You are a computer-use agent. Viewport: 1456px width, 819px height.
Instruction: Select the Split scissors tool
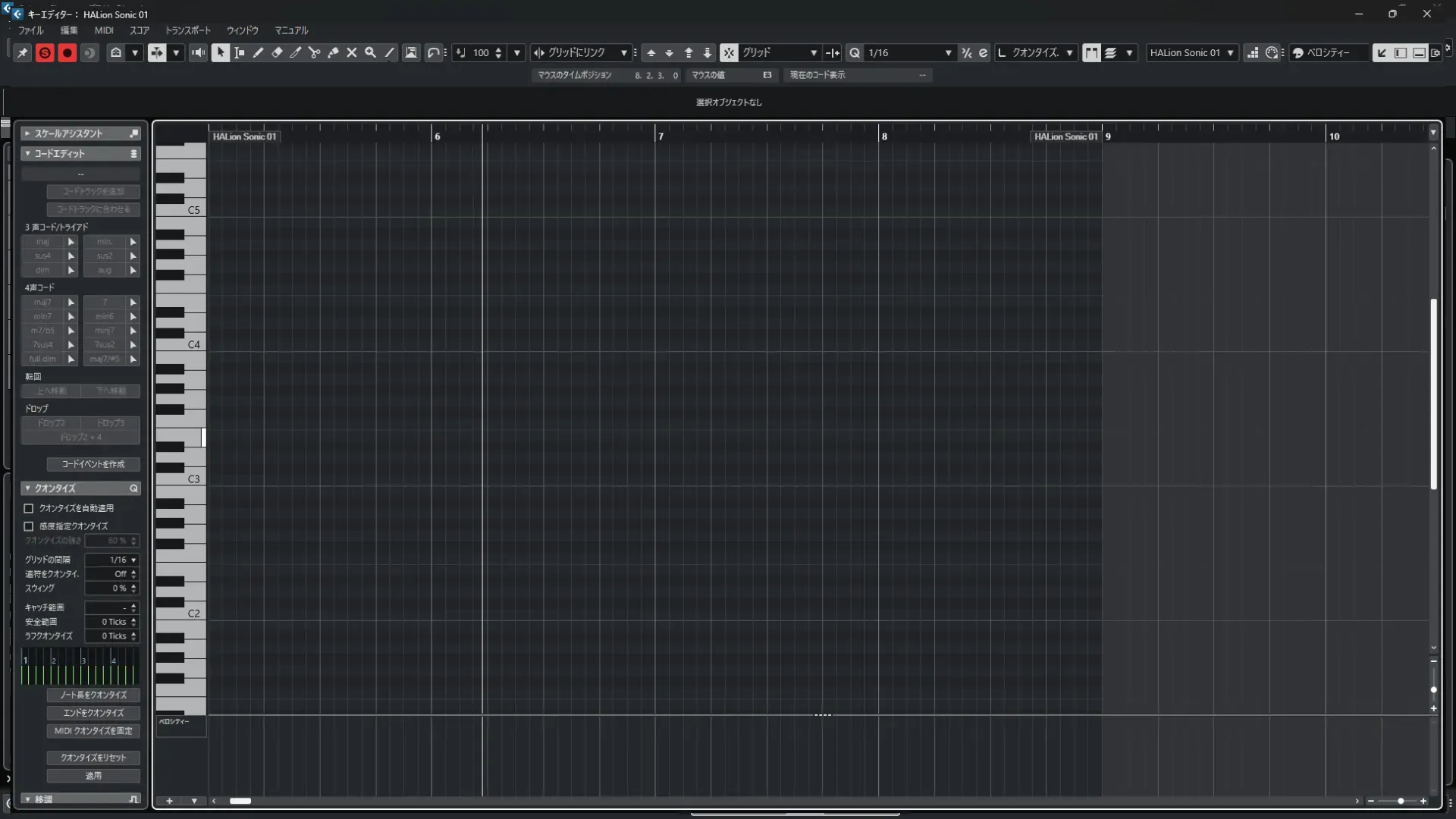314,52
